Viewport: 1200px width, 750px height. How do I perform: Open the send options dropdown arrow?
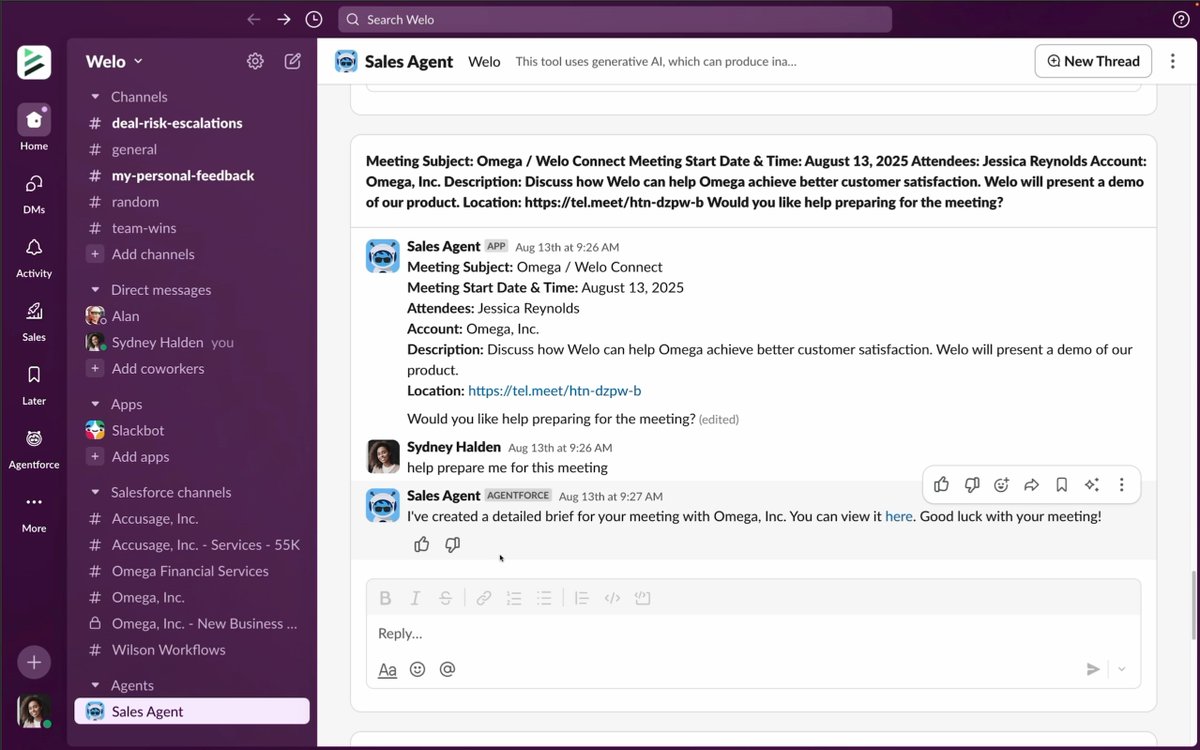tap(1121, 669)
